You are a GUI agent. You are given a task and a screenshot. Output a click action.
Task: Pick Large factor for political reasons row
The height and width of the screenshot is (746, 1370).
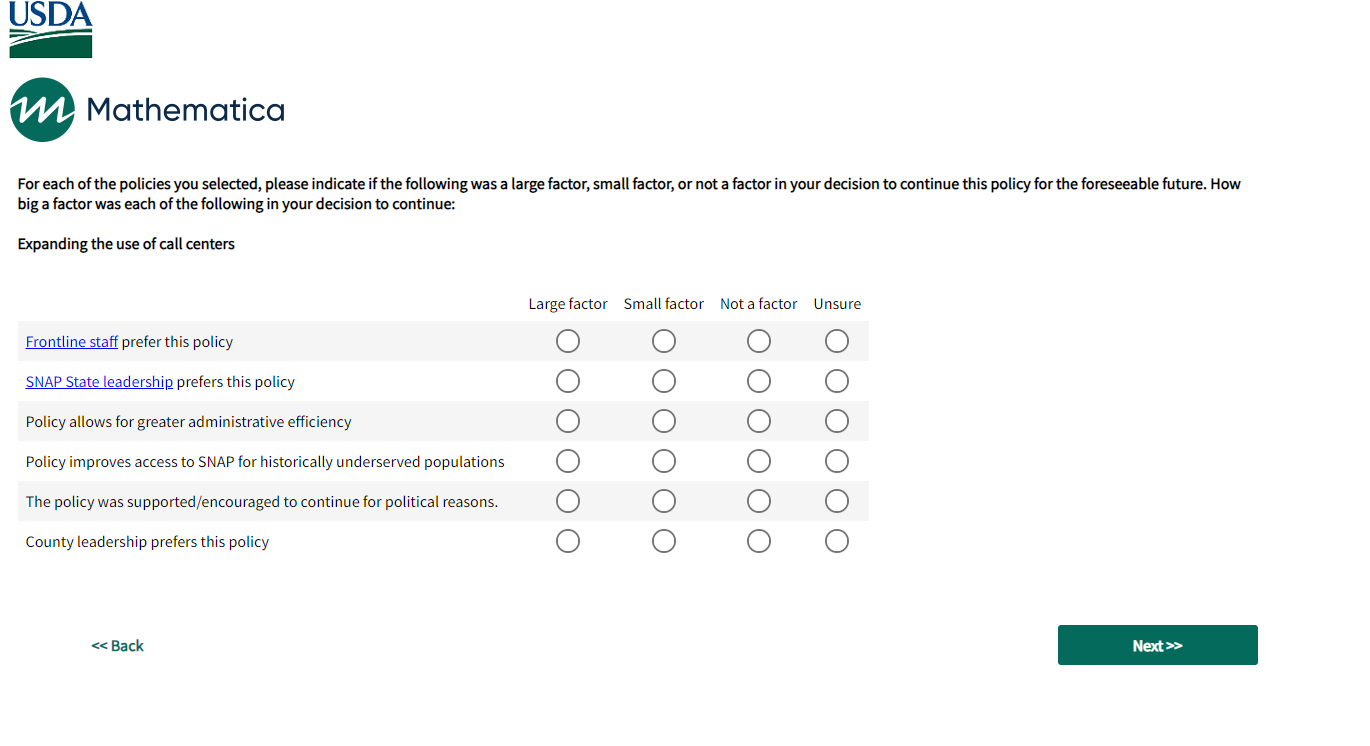click(568, 502)
